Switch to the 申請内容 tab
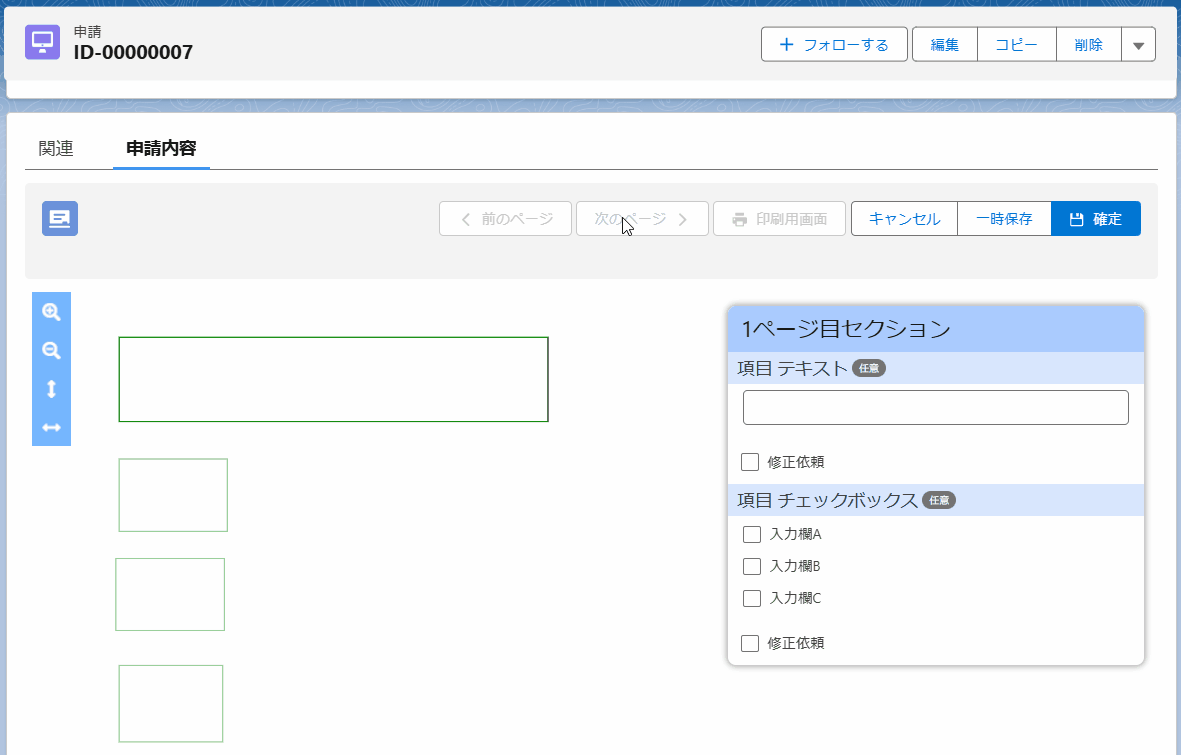The width and height of the screenshot is (1181, 755). click(x=161, y=148)
